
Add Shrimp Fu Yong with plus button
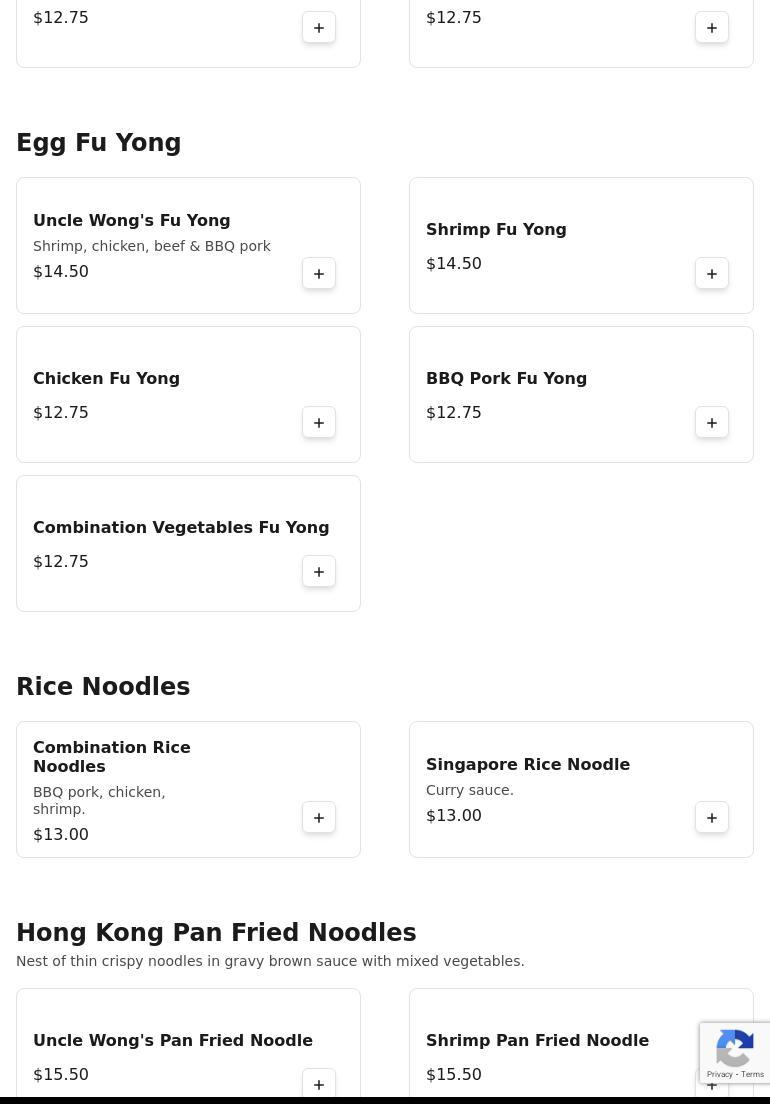pos(712,273)
